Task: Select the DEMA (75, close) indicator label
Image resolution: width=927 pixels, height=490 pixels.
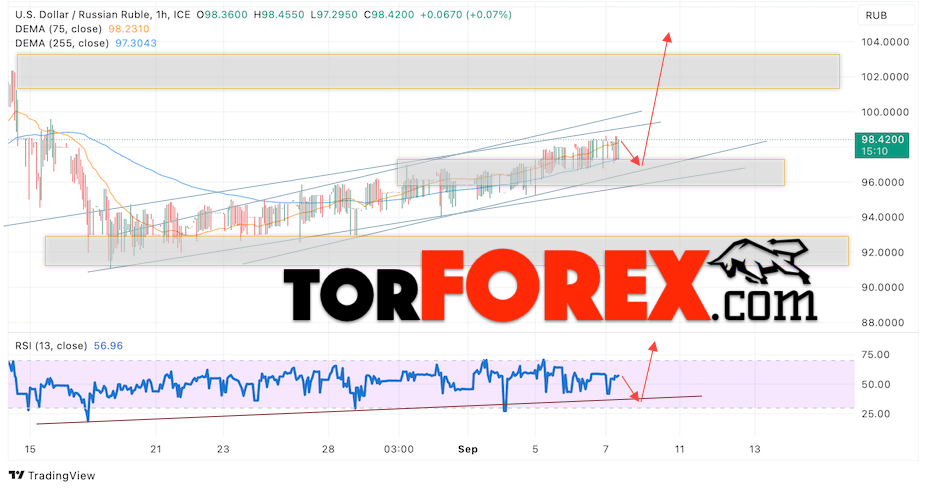Action: [58, 29]
